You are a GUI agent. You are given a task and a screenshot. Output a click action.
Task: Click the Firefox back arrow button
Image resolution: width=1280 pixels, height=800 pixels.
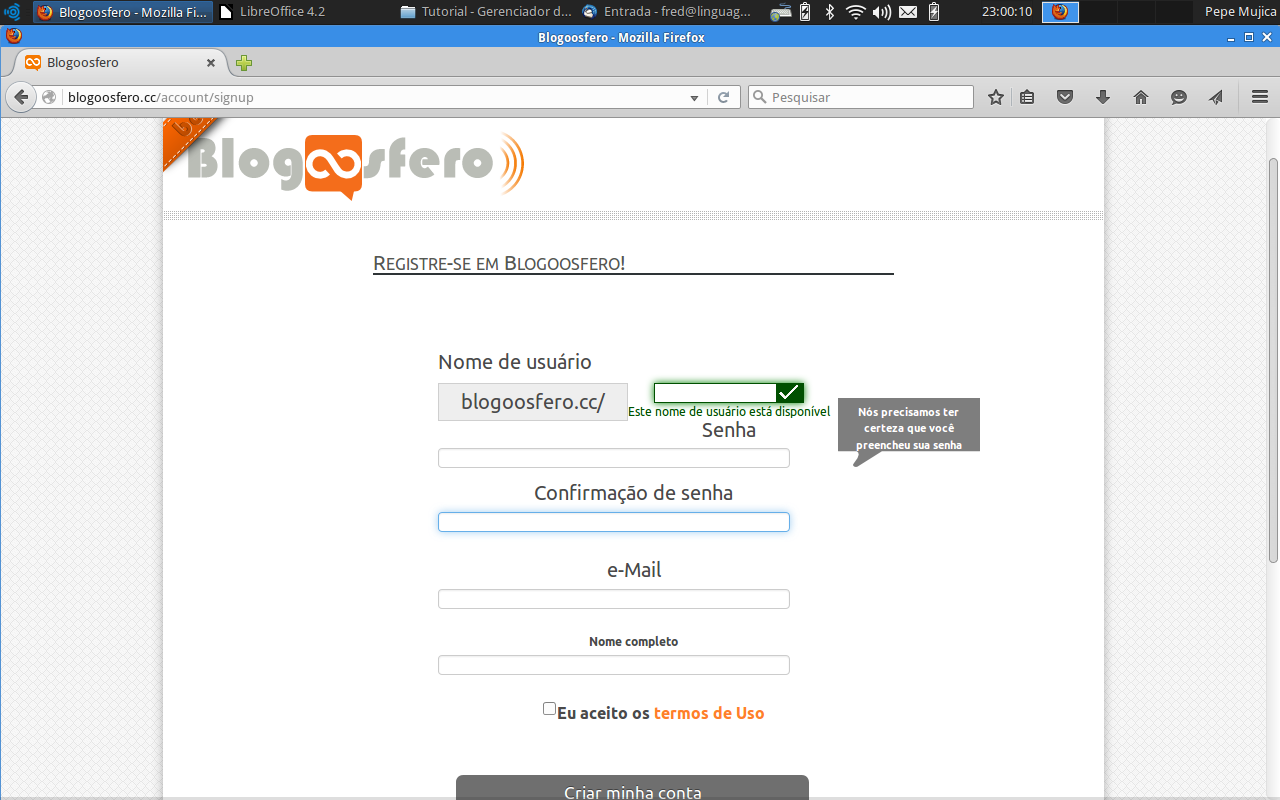[x=21, y=97]
